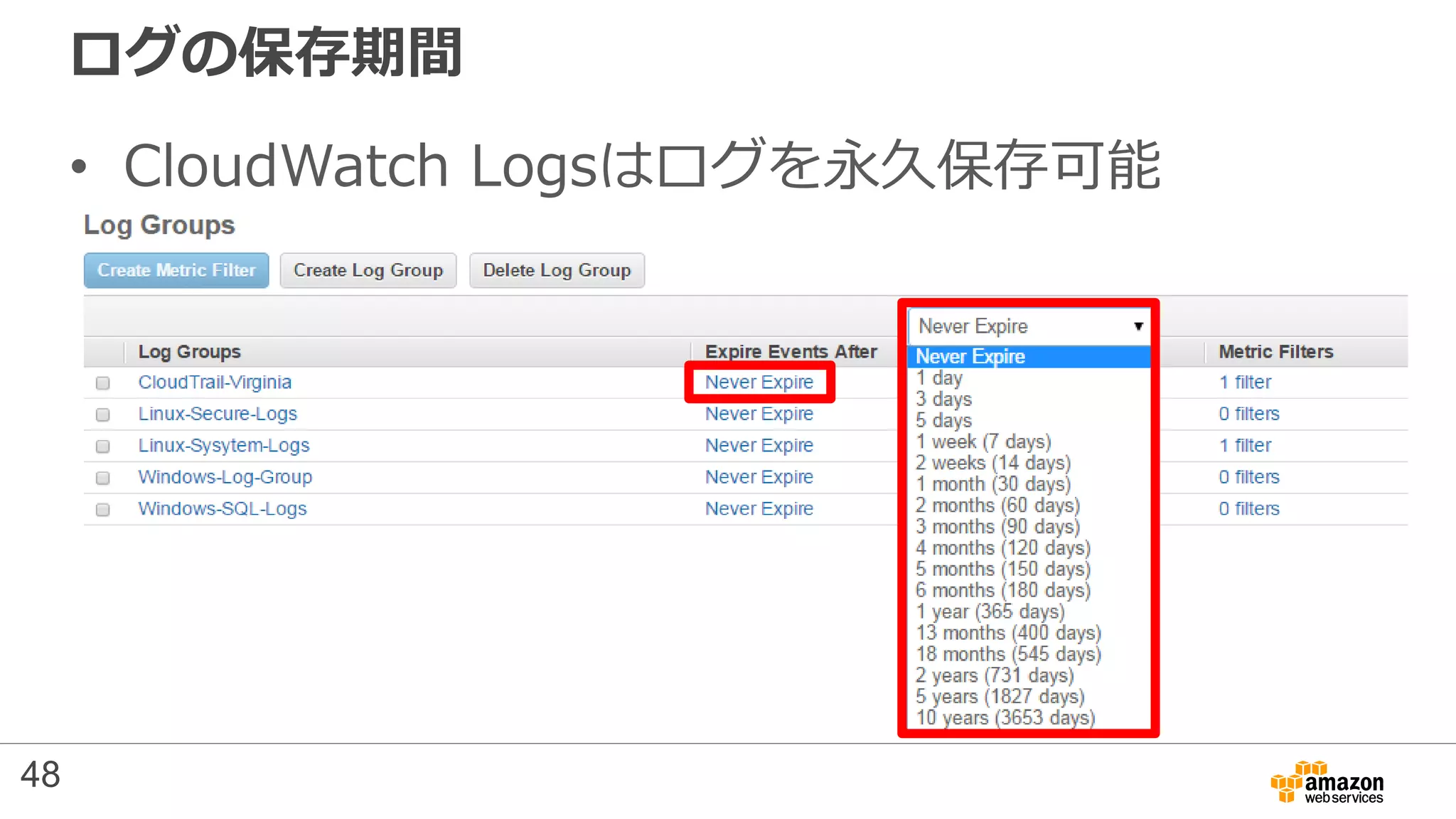
Task: Click the Expire Events After column header
Action: (x=791, y=352)
